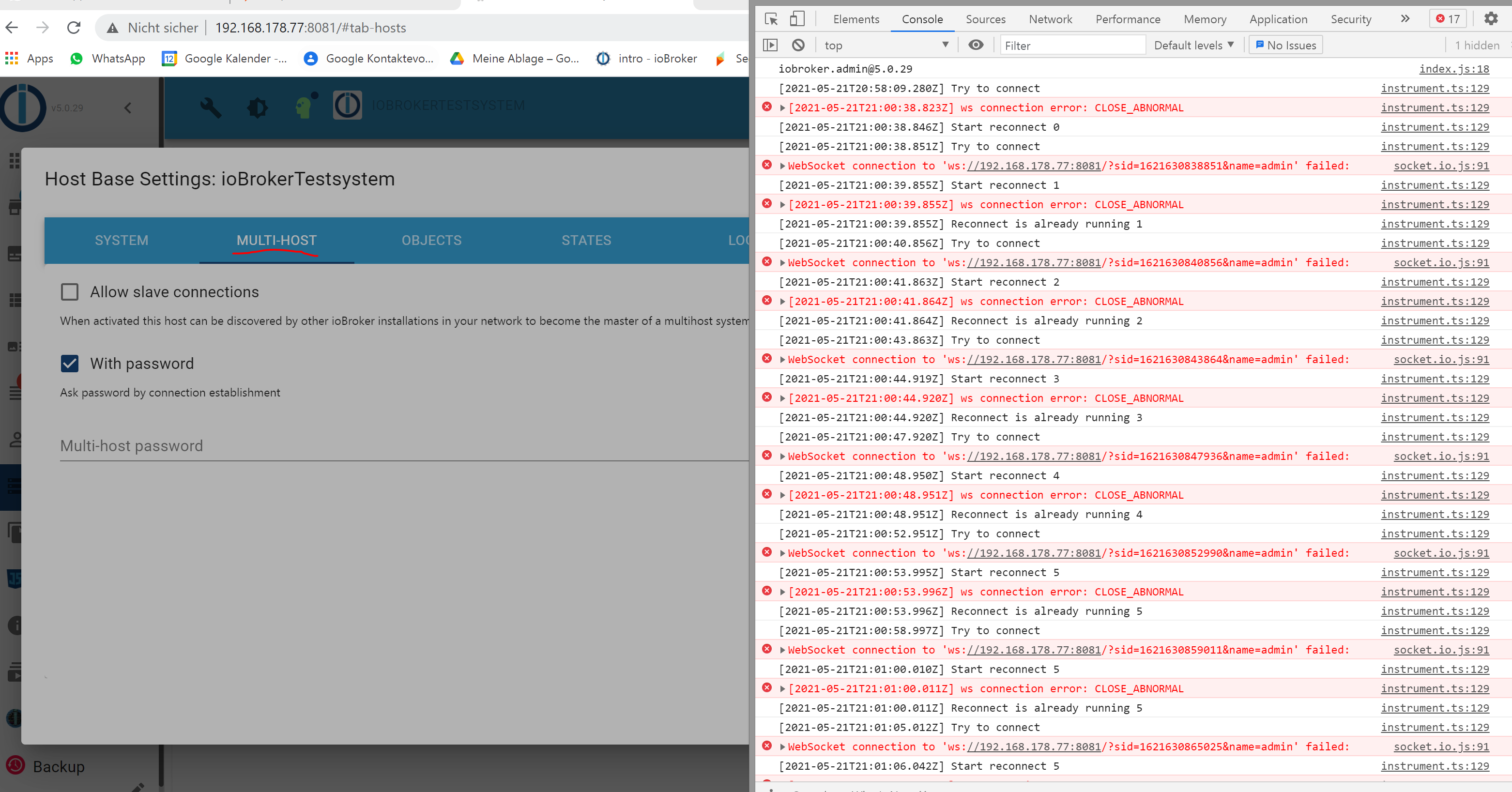The height and width of the screenshot is (792, 1512).
Task: Toggle the device toolbar in DevTools
Action: coord(796,19)
